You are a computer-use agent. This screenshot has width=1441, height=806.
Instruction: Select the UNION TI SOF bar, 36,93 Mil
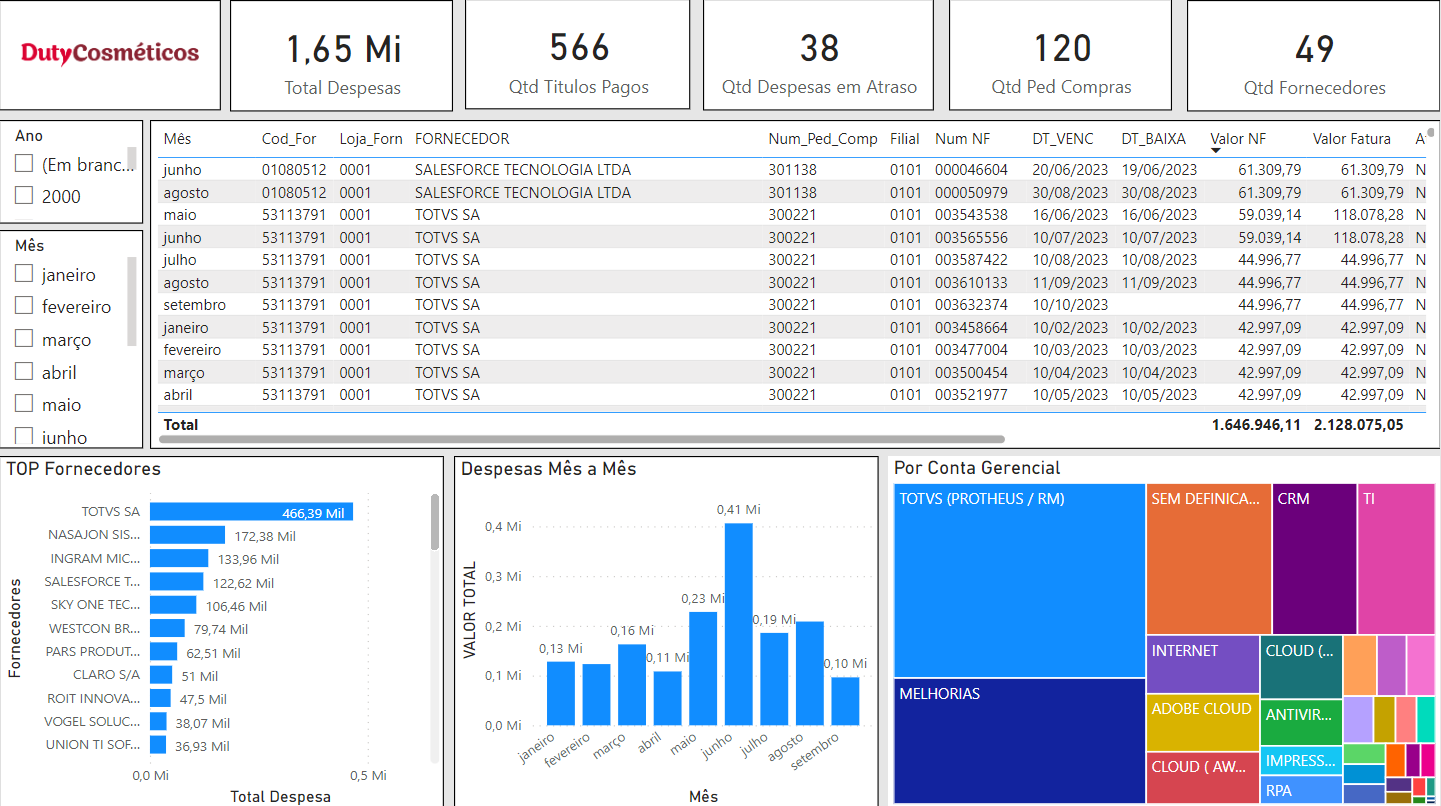(158, 745)
